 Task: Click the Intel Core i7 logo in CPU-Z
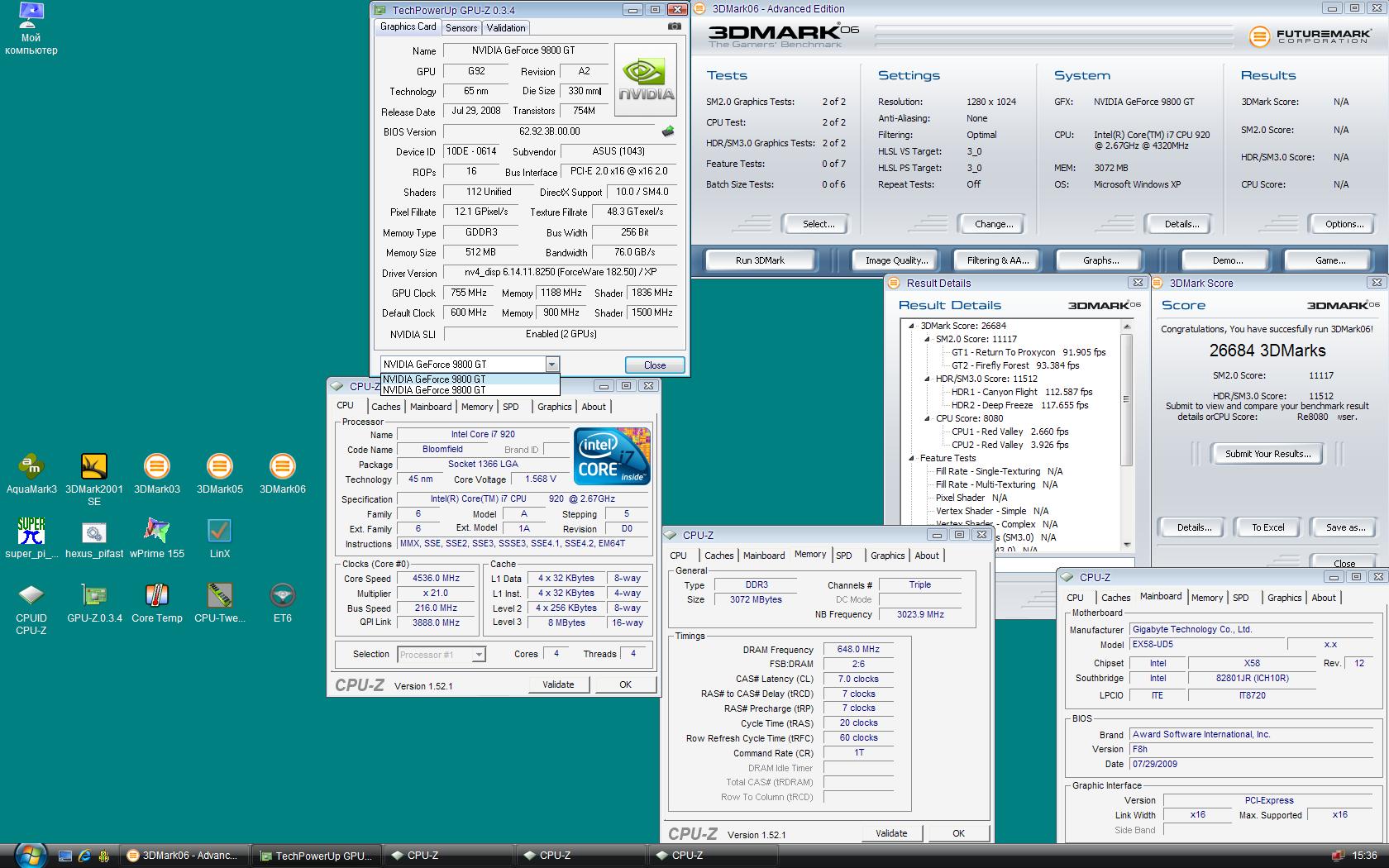(x=612, y=455)
